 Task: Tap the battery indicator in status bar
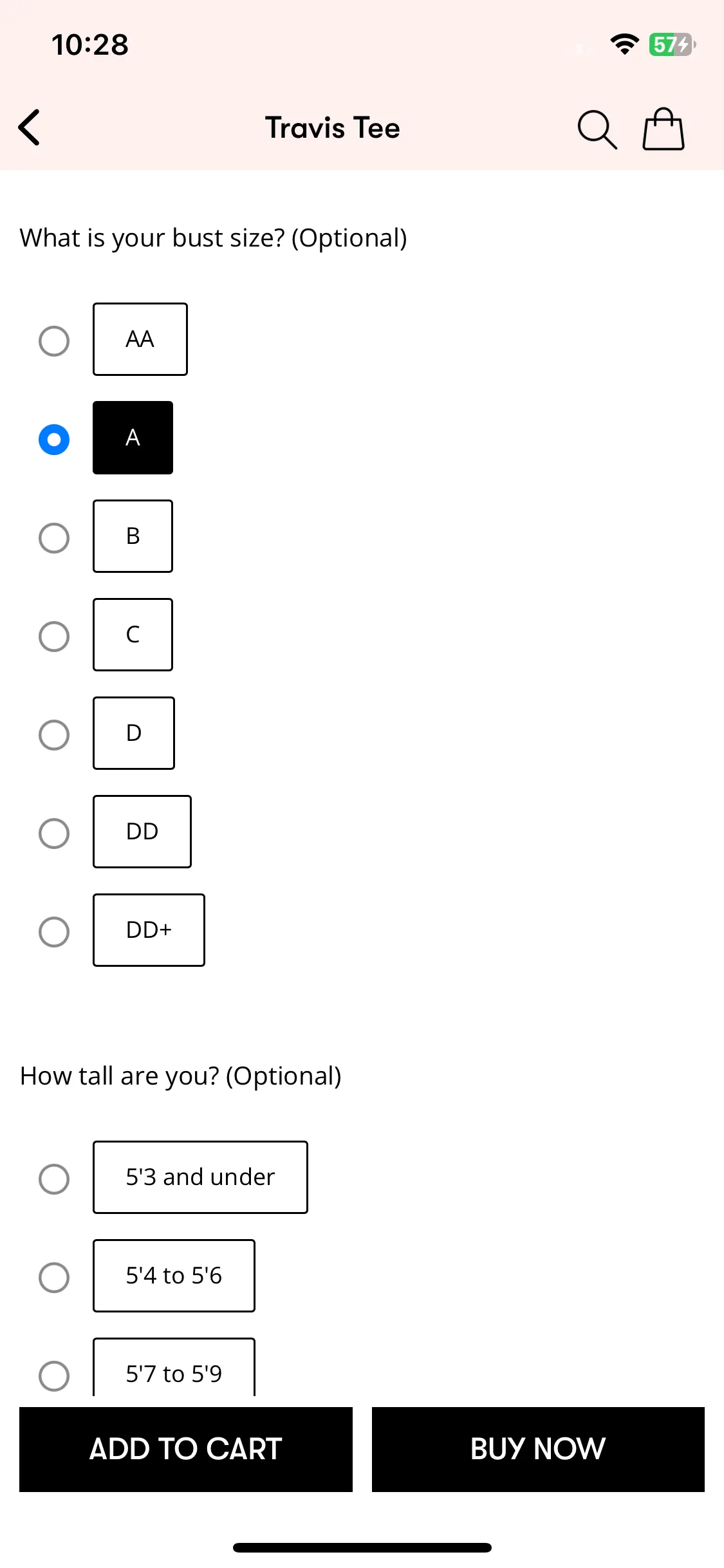[x=672, y=44]
